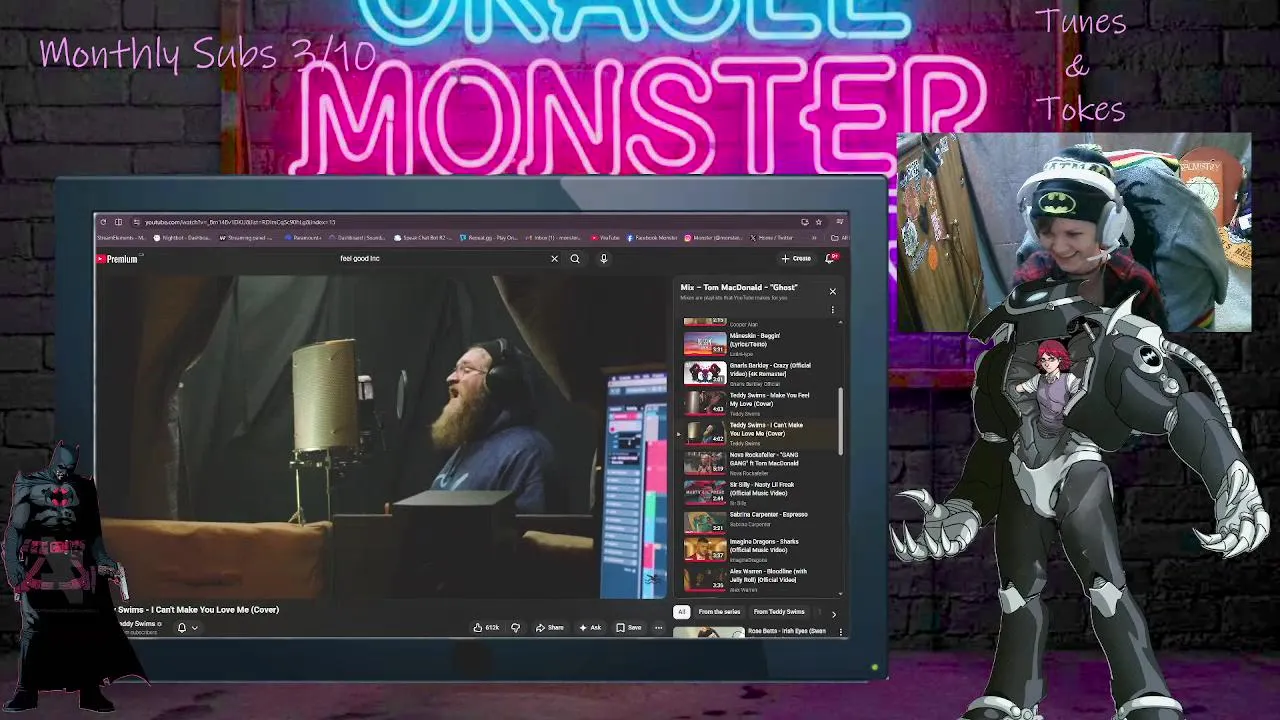The image size is (1280, 720).
Task: Start voice search with the microphone
Action: tap(604, 259)
